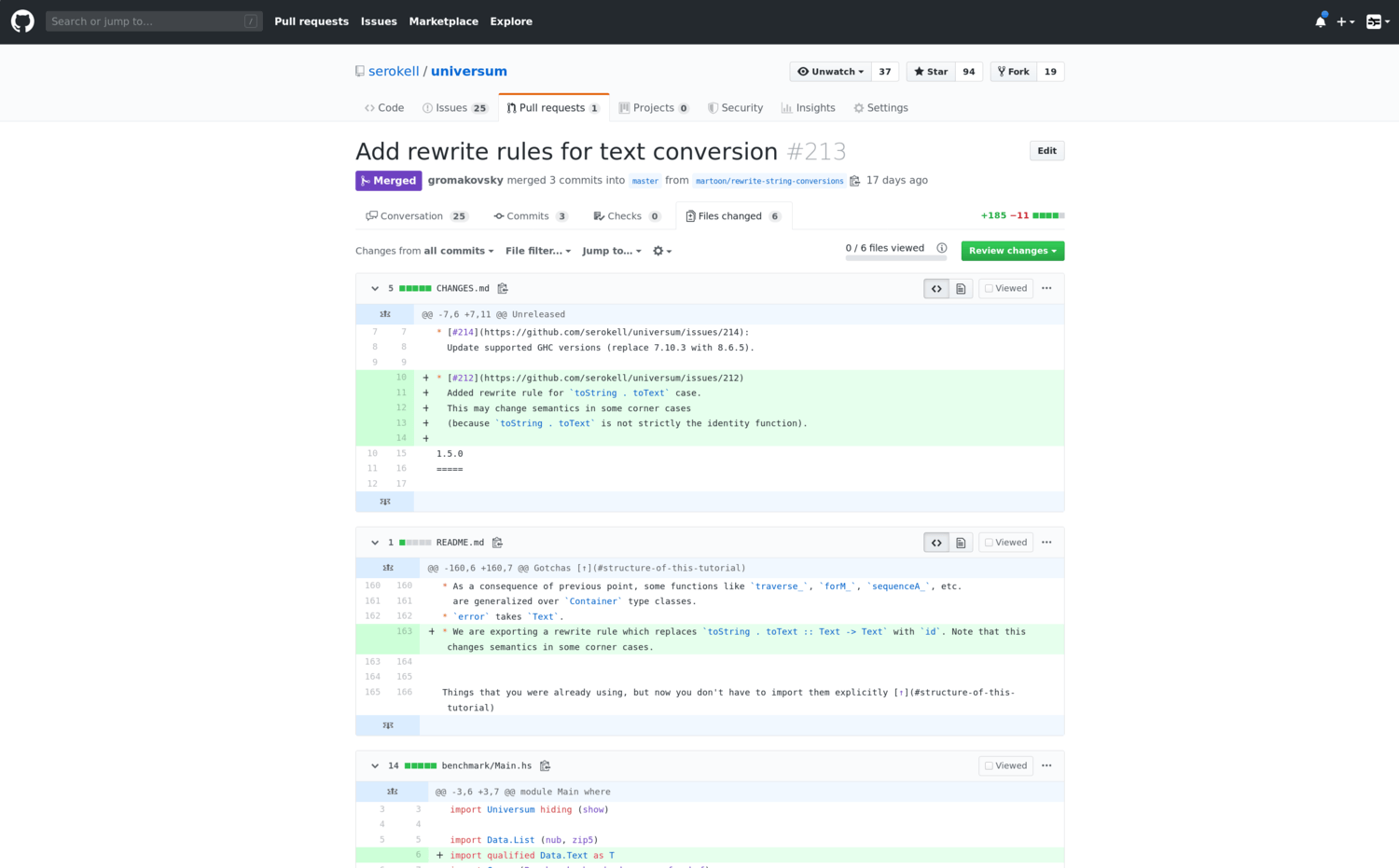The width and height of the screenshot is (1399, 868).
Task: Click the +185 −11 diffstat blocks
Action: 1048,215
